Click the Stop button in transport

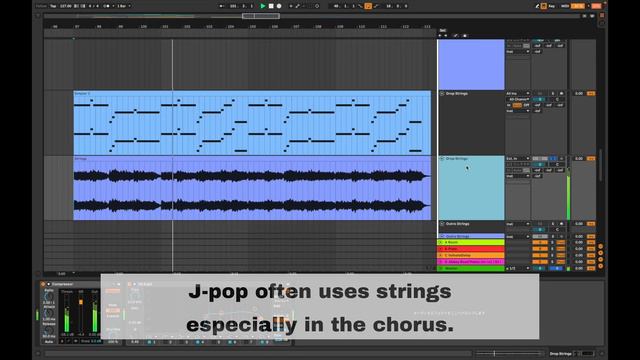tap(271, 6)
